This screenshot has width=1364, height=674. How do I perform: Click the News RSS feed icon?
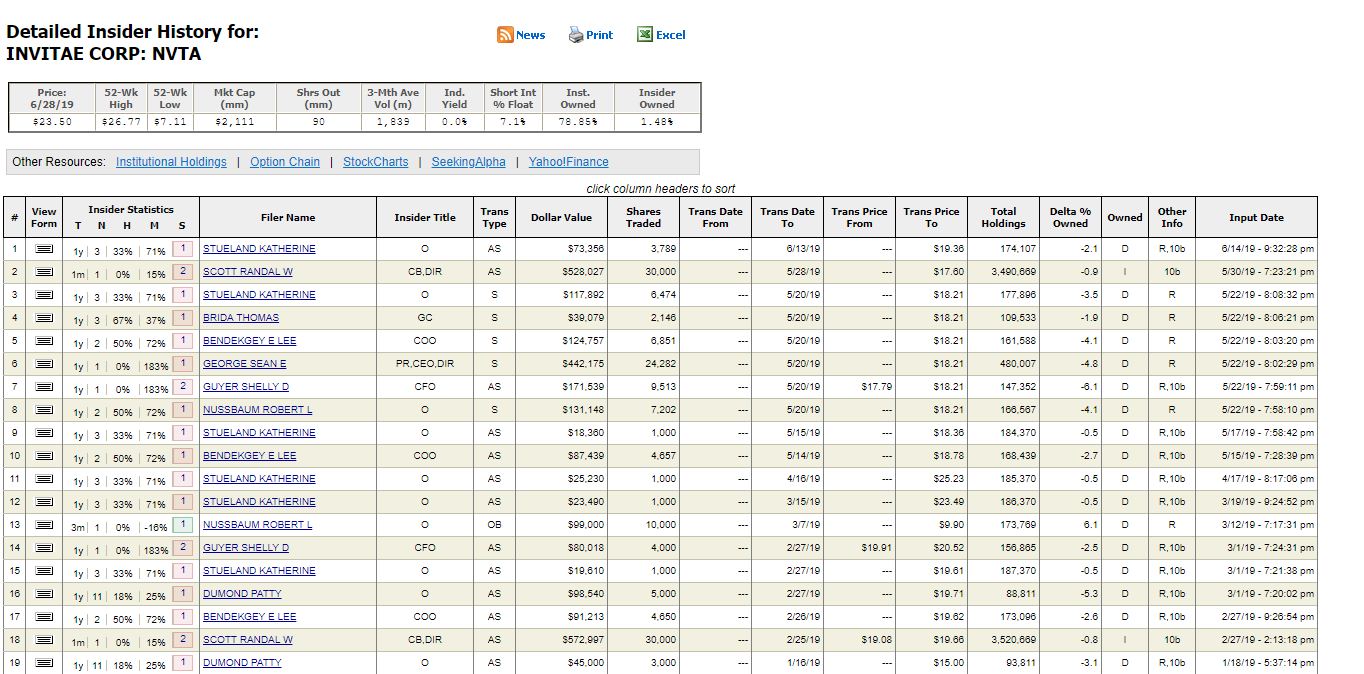(x=505, y=35)
